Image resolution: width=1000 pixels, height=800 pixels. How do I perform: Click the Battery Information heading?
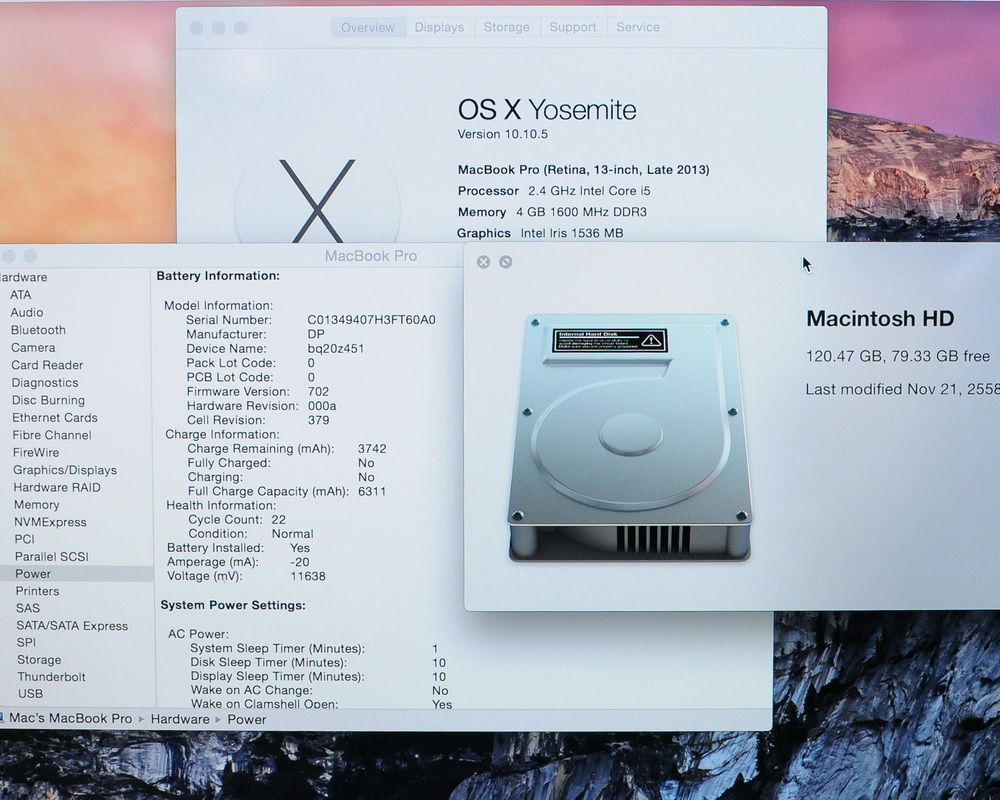[218, 276]
